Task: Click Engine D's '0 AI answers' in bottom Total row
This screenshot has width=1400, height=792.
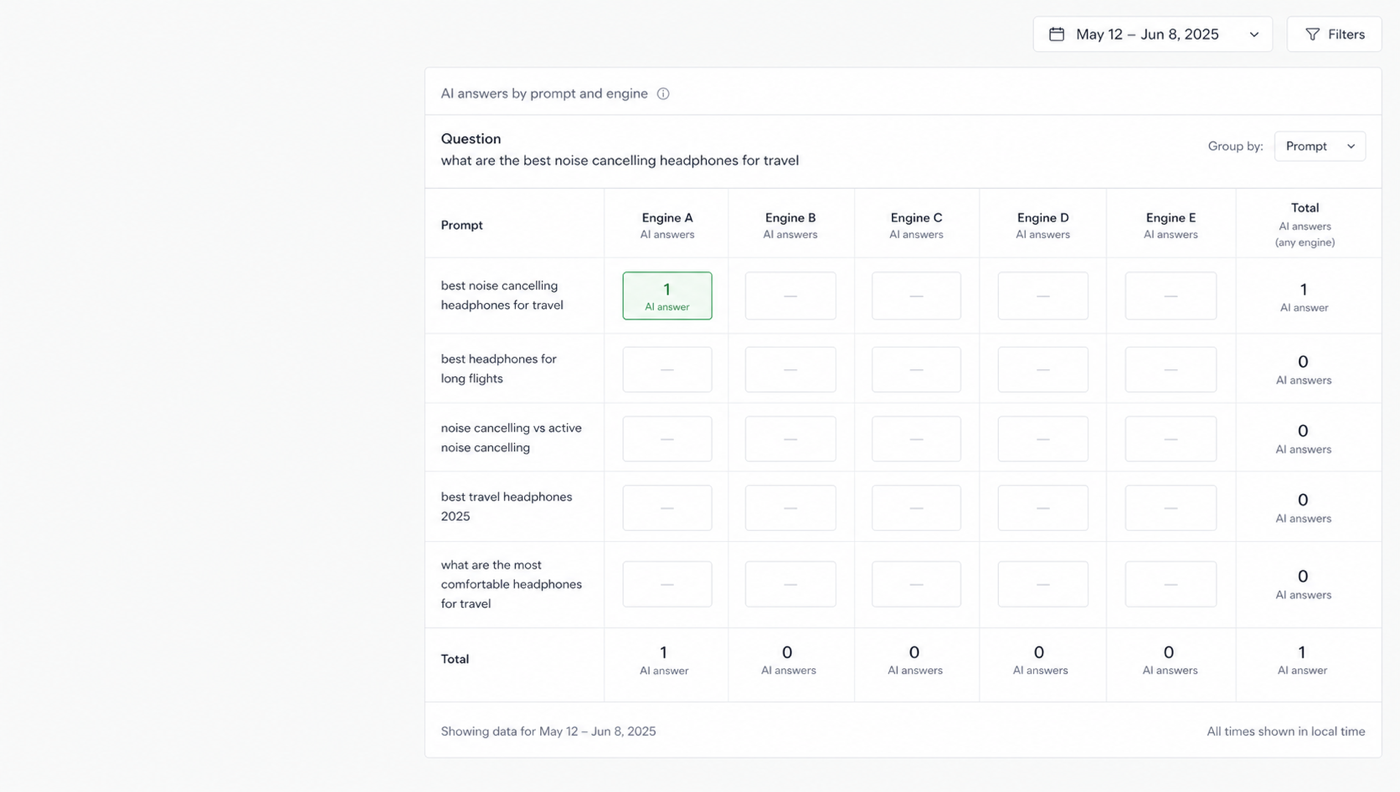Action: [x=1040, y=660]
